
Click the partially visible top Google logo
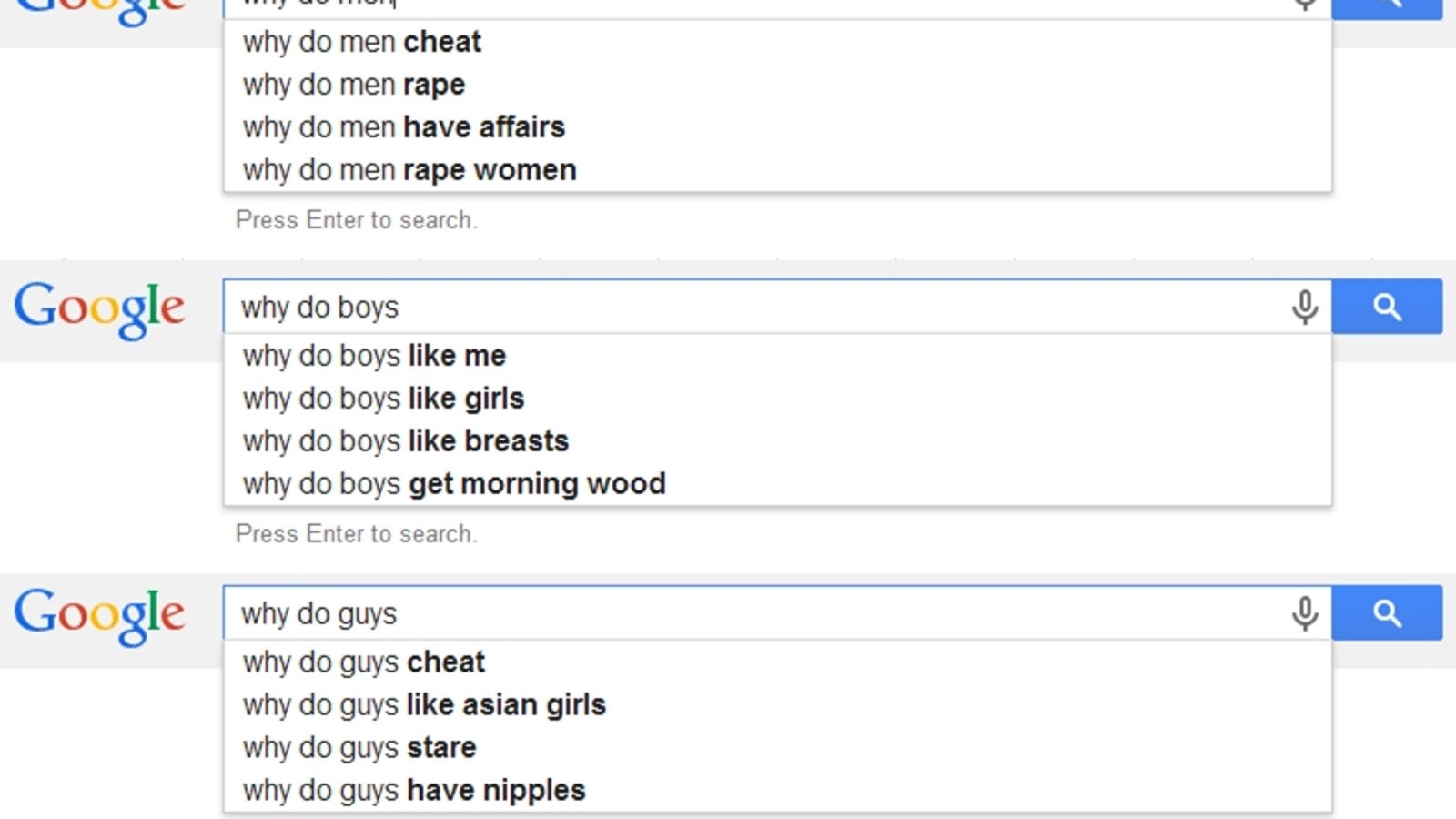tap(99, 13)
